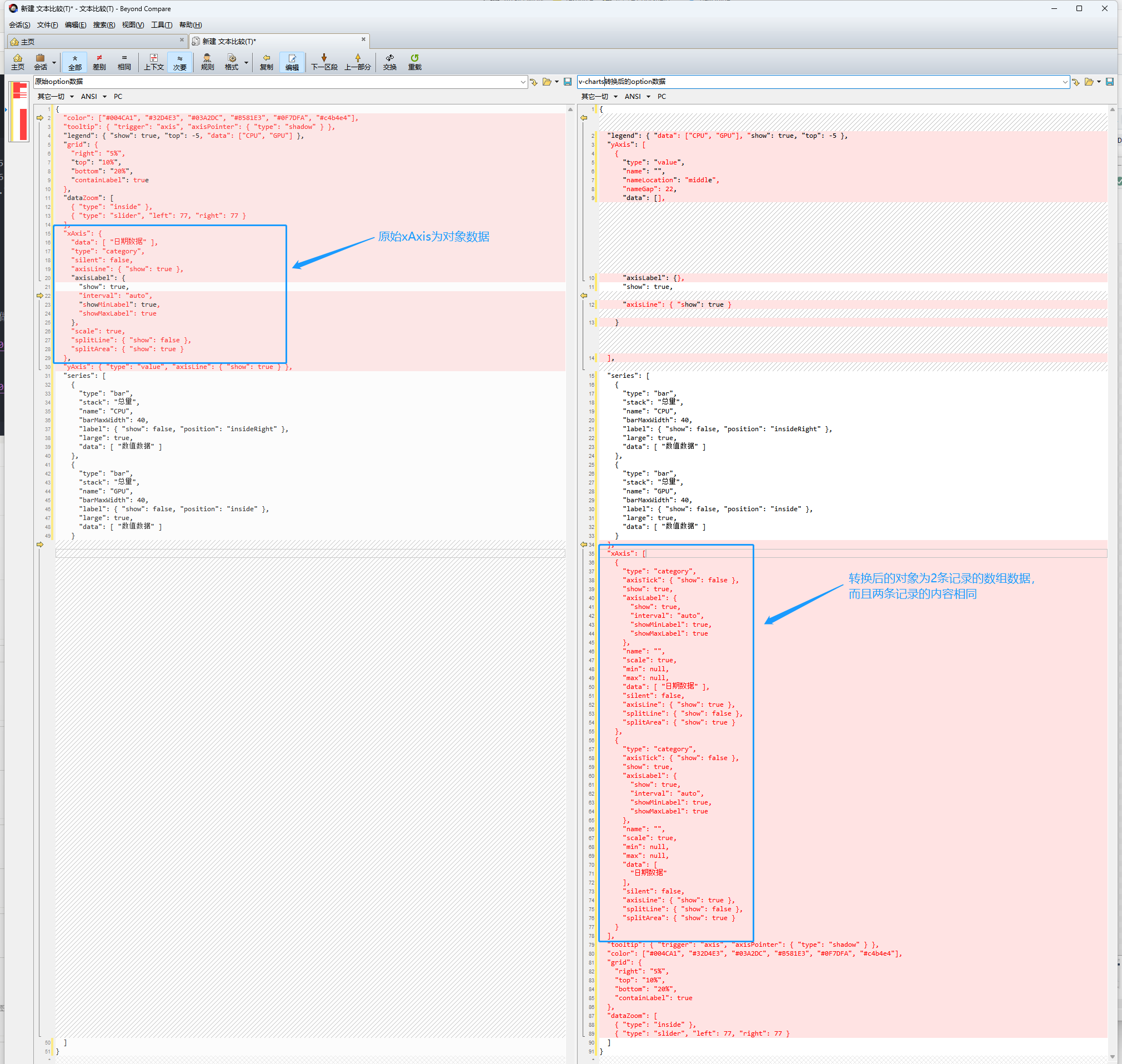Click the 主页 home toolbar icon

[18, 62]
